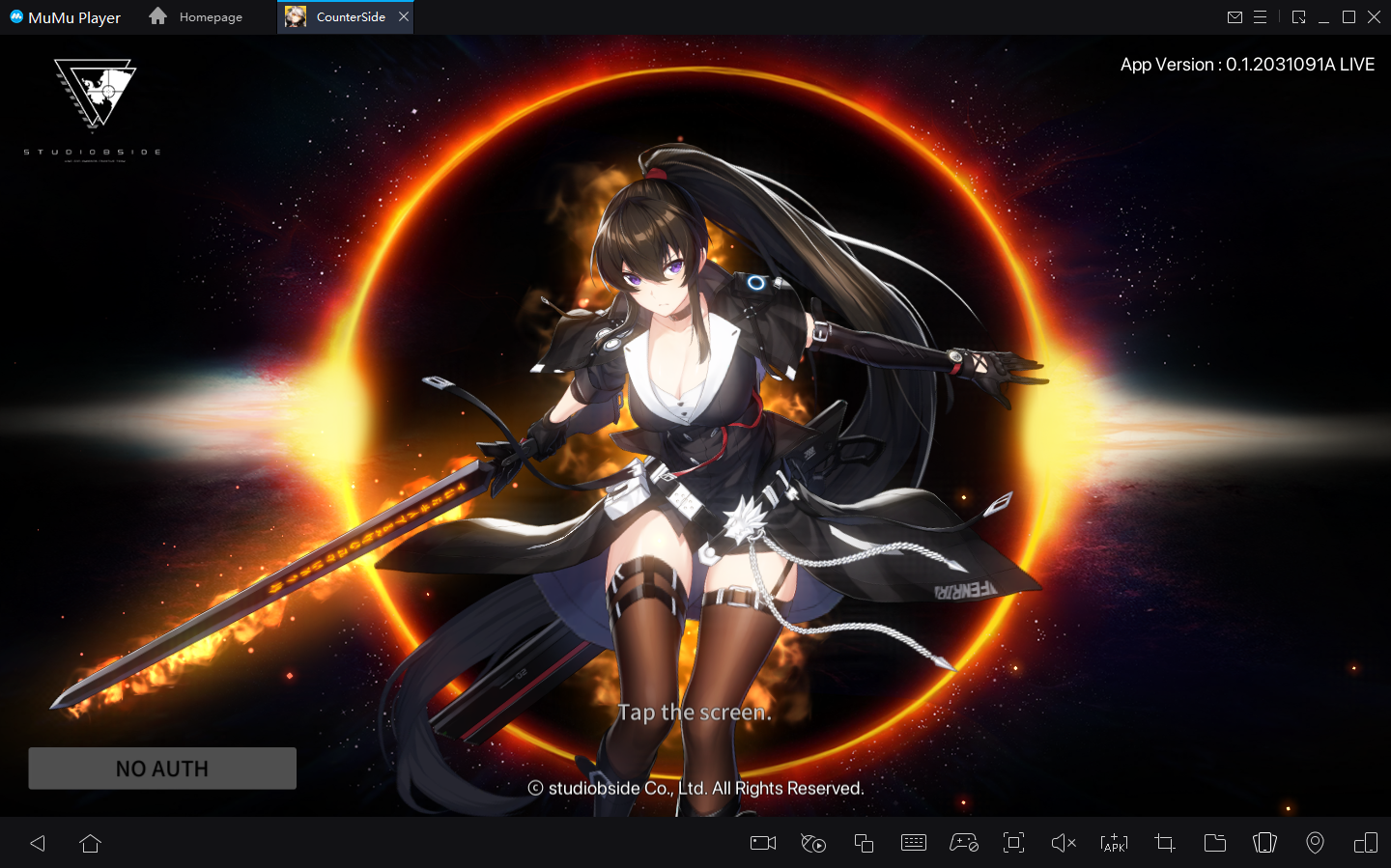Toggle fullscreen mode icon
Image resolution: width=1391 pixels, height=868 pixels.
(x=1013, y=843)
